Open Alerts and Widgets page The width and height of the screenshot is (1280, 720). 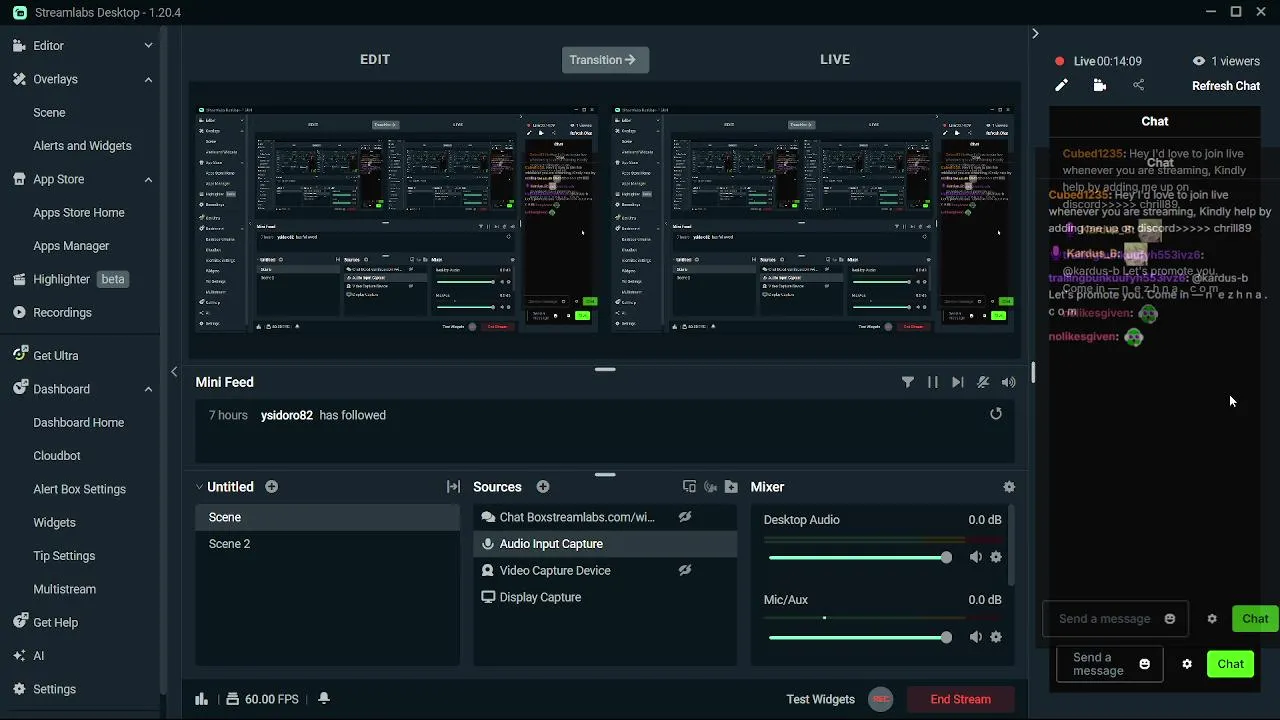tap(82, 146)
